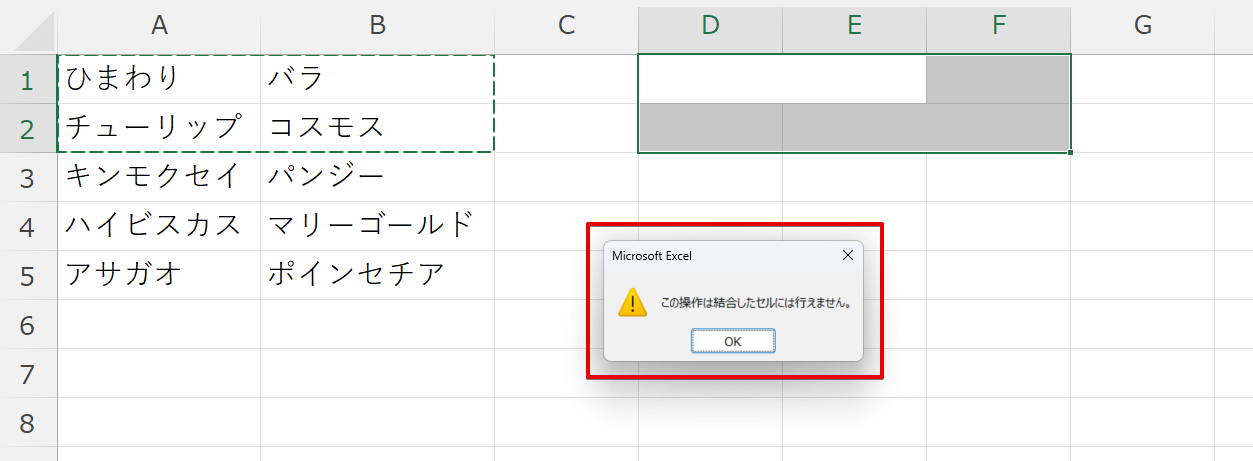Click the gray cell F1 in the selection
This screenshot has width=1253, height=461.
pos(997,79)
